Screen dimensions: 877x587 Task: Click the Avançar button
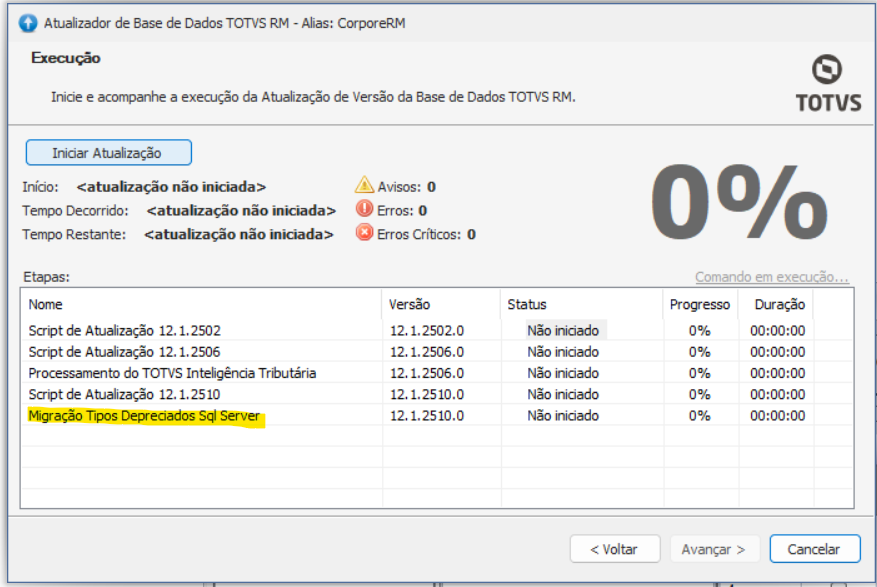(x=714, y=549)
